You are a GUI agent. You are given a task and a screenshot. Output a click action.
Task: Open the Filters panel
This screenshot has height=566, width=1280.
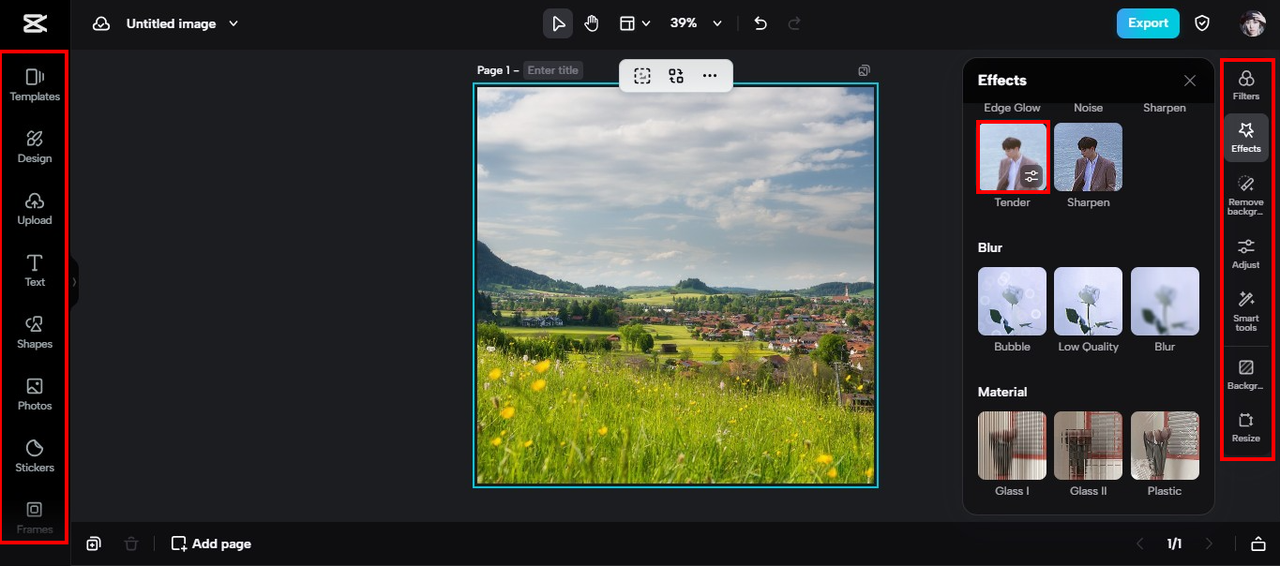(1246, 85)
